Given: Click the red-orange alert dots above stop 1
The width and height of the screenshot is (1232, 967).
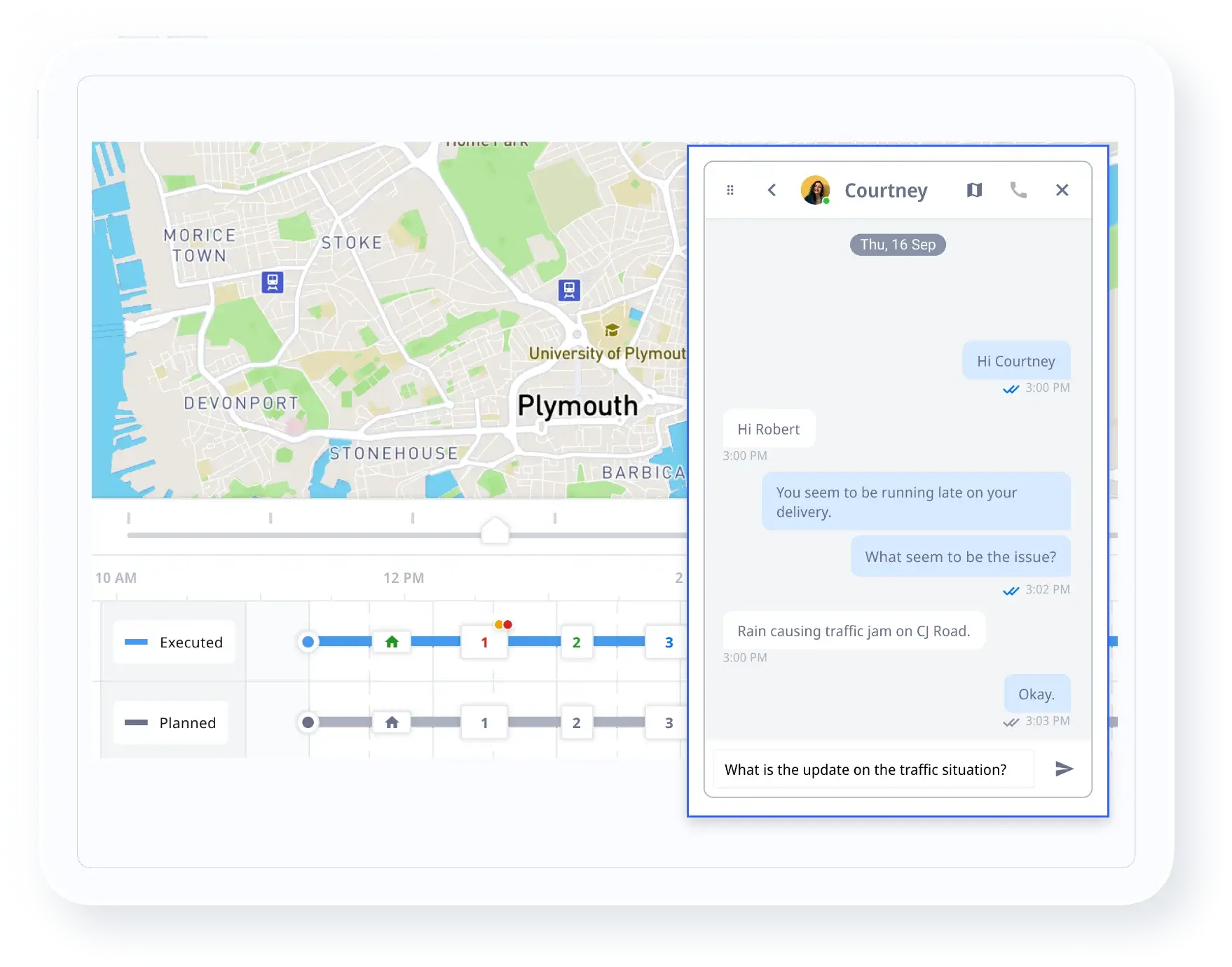Looking at the screenshot, I should 503,624.
